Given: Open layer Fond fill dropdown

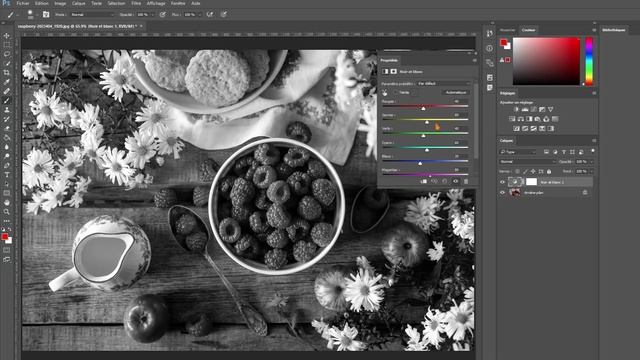Looking at the screenshot, I should 591,171.
